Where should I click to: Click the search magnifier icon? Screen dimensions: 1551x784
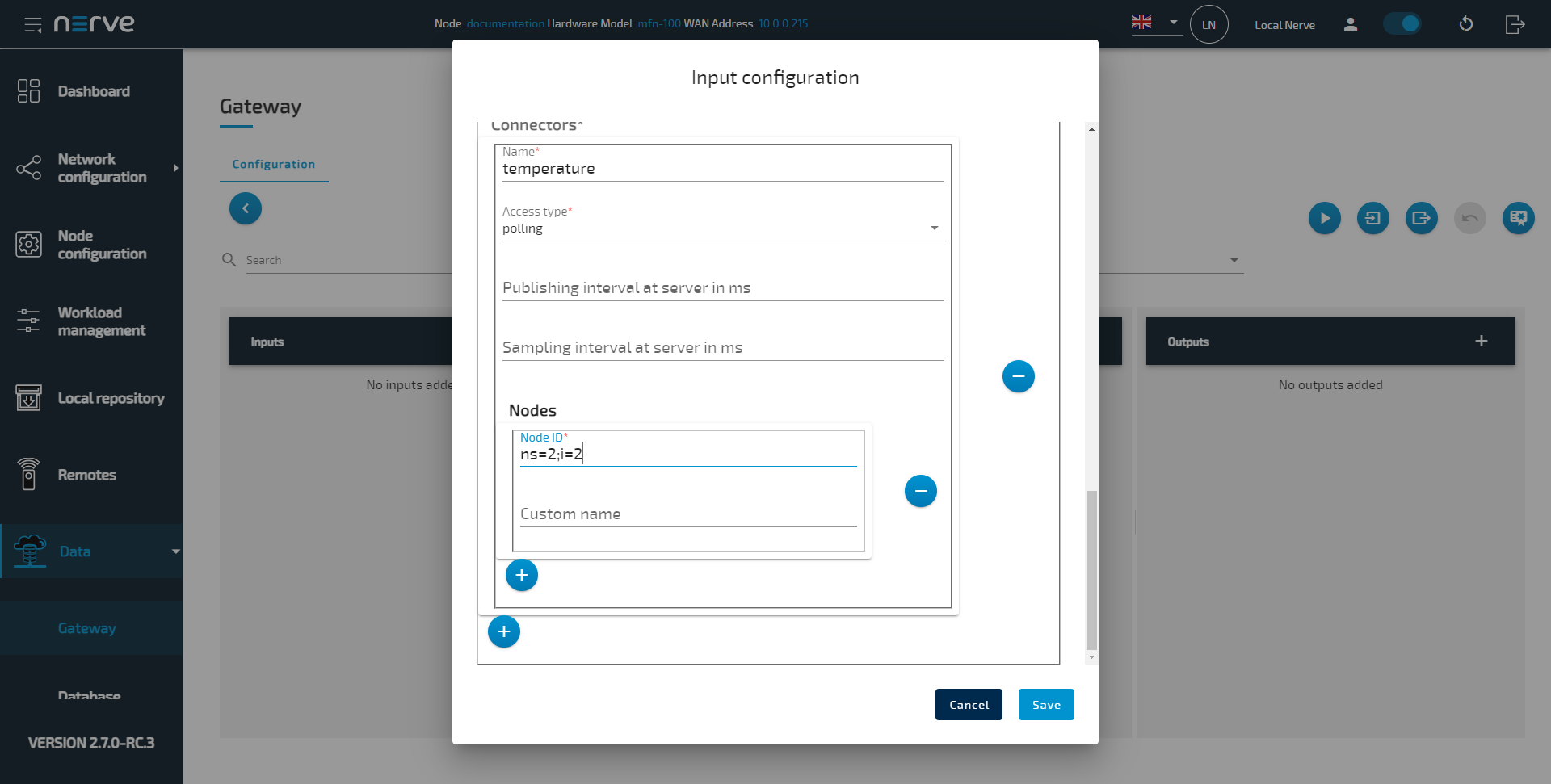[x=229, y=259]
